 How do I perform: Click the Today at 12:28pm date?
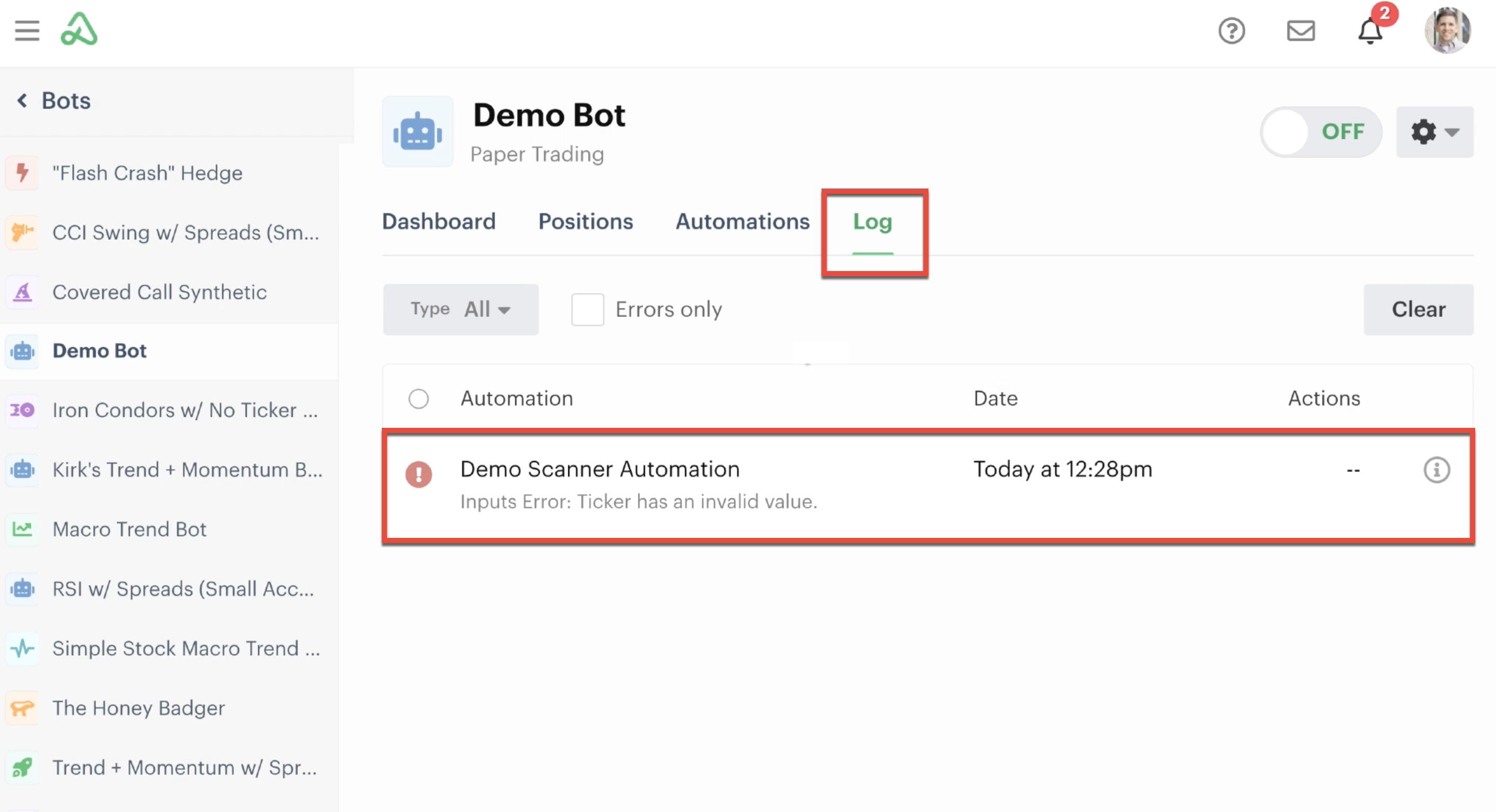(1063, 469)
